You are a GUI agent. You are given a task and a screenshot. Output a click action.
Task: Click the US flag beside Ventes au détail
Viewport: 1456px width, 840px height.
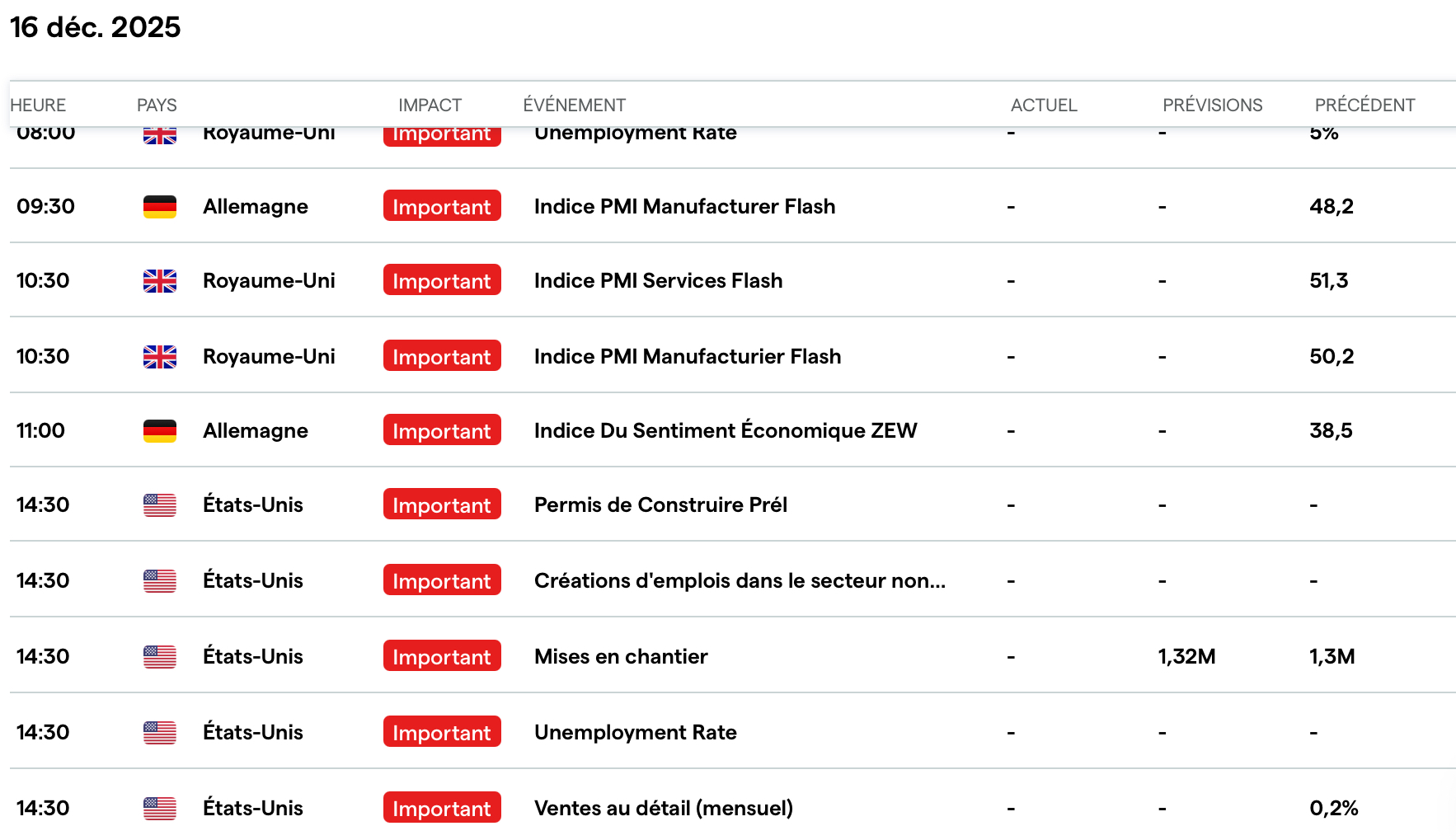[159, 809]
